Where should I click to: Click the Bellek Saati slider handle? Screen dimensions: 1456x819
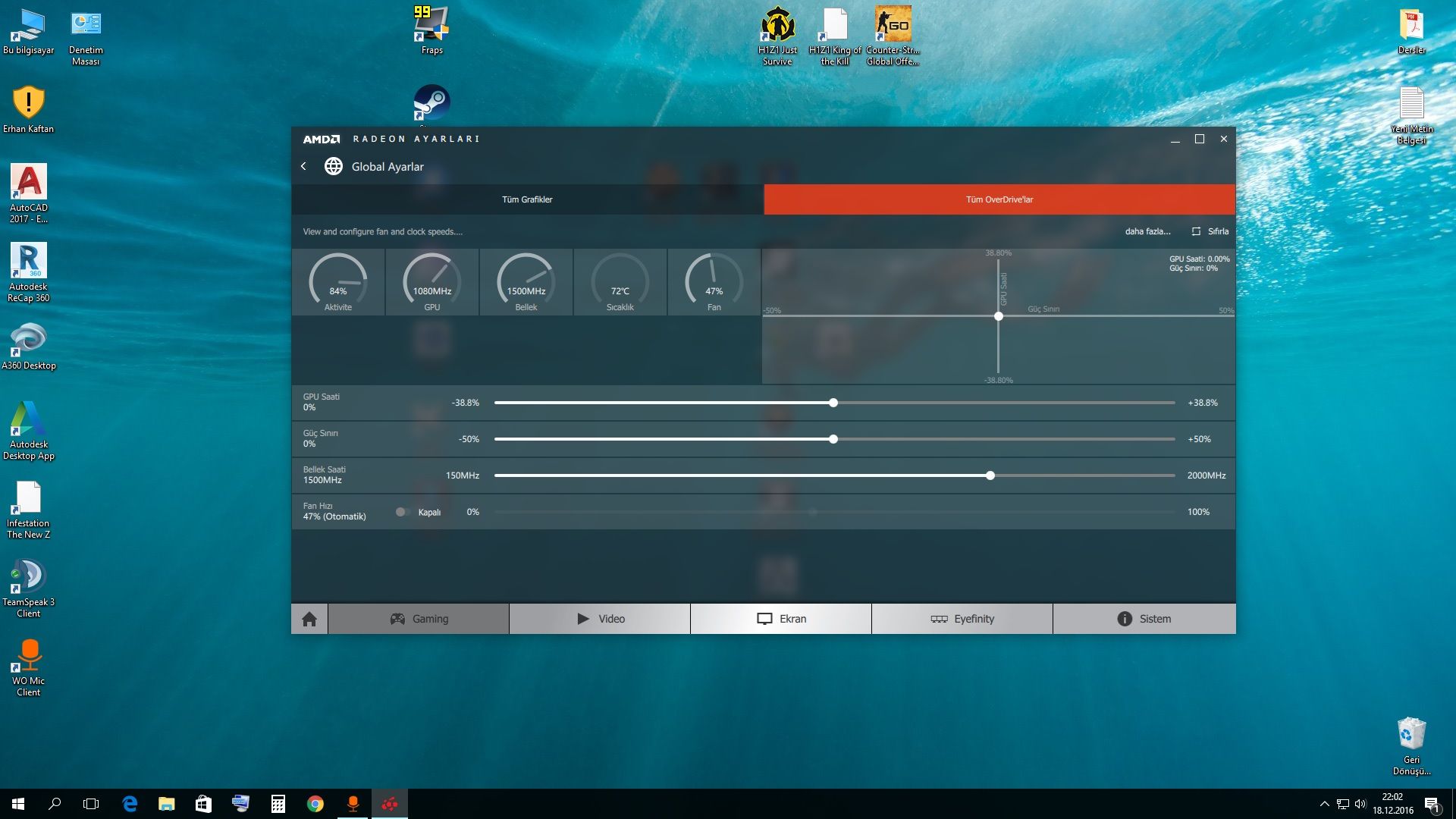(990, 475)
